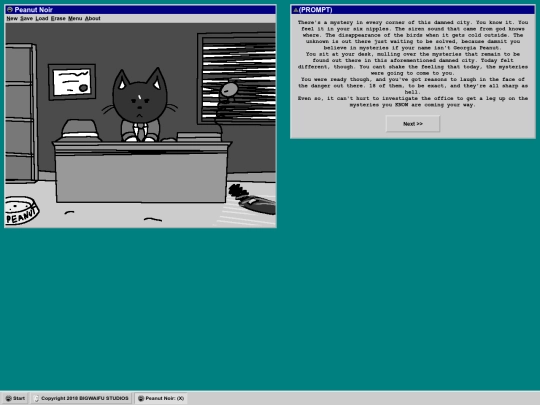Select the Erase menu item

pyautogui.click(x=58, y=19)
